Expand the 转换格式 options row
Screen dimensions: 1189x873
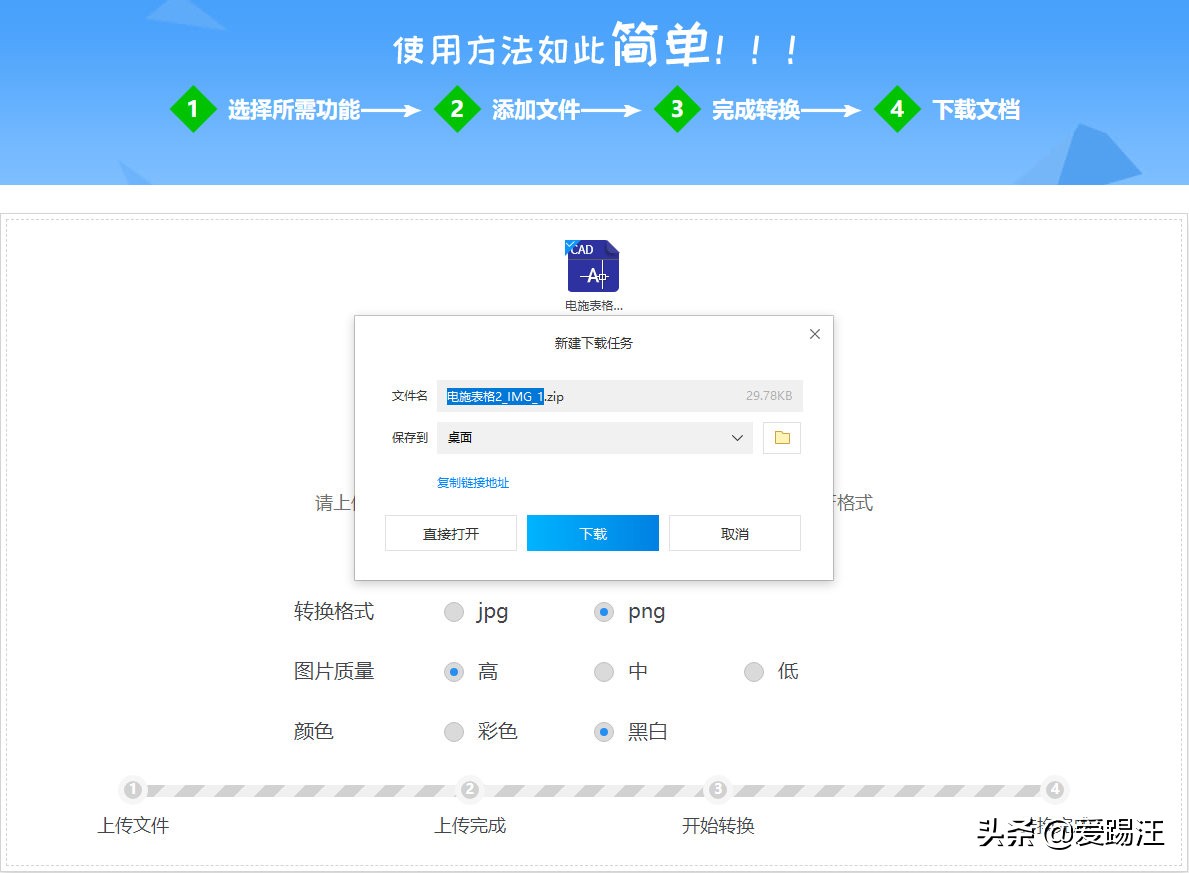pyautogui.click(x=333, y=612)
